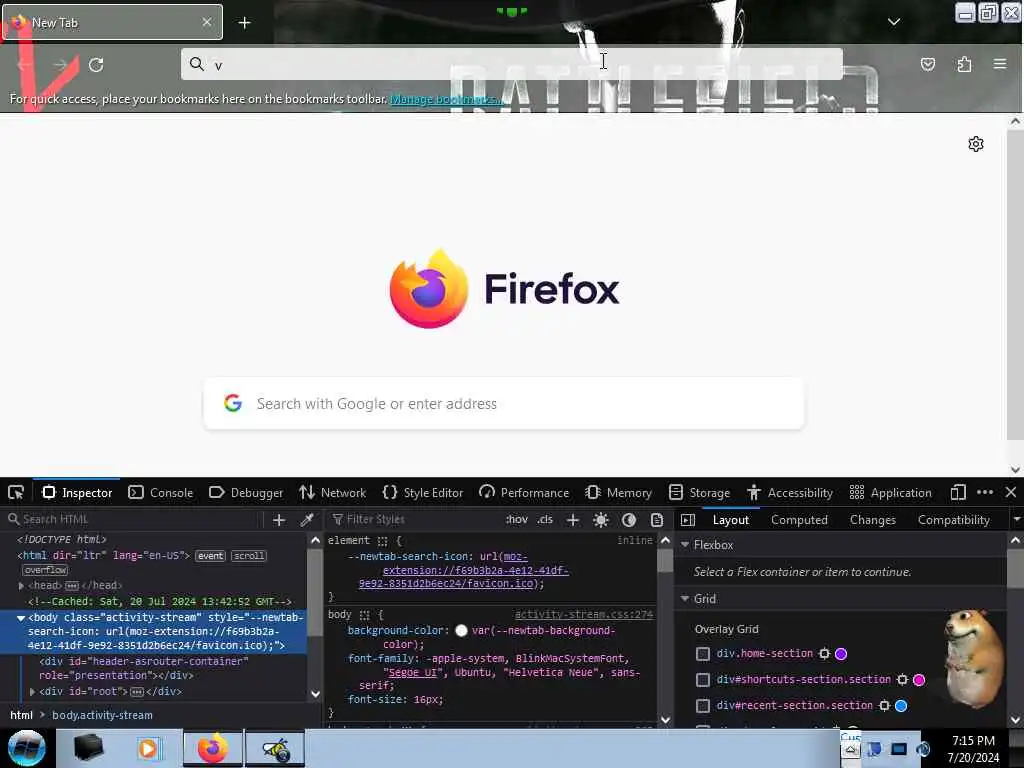Highlight elements matching the body rule

click(x=364, y=615)
